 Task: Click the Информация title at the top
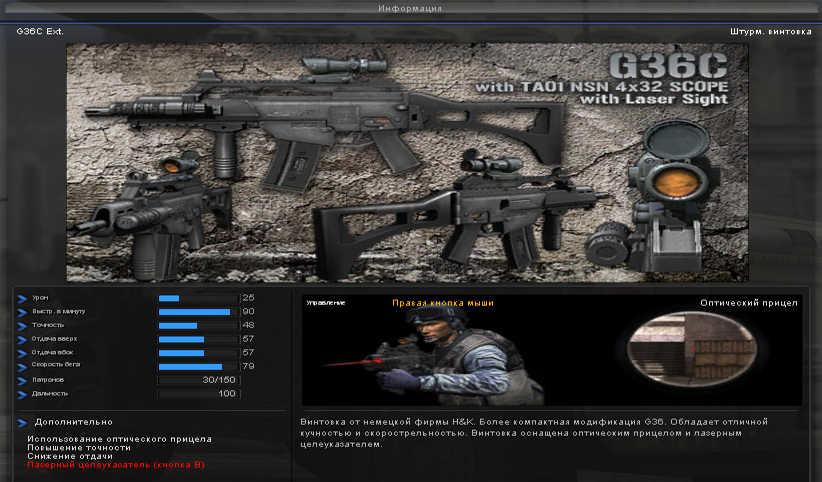(410, 8)
